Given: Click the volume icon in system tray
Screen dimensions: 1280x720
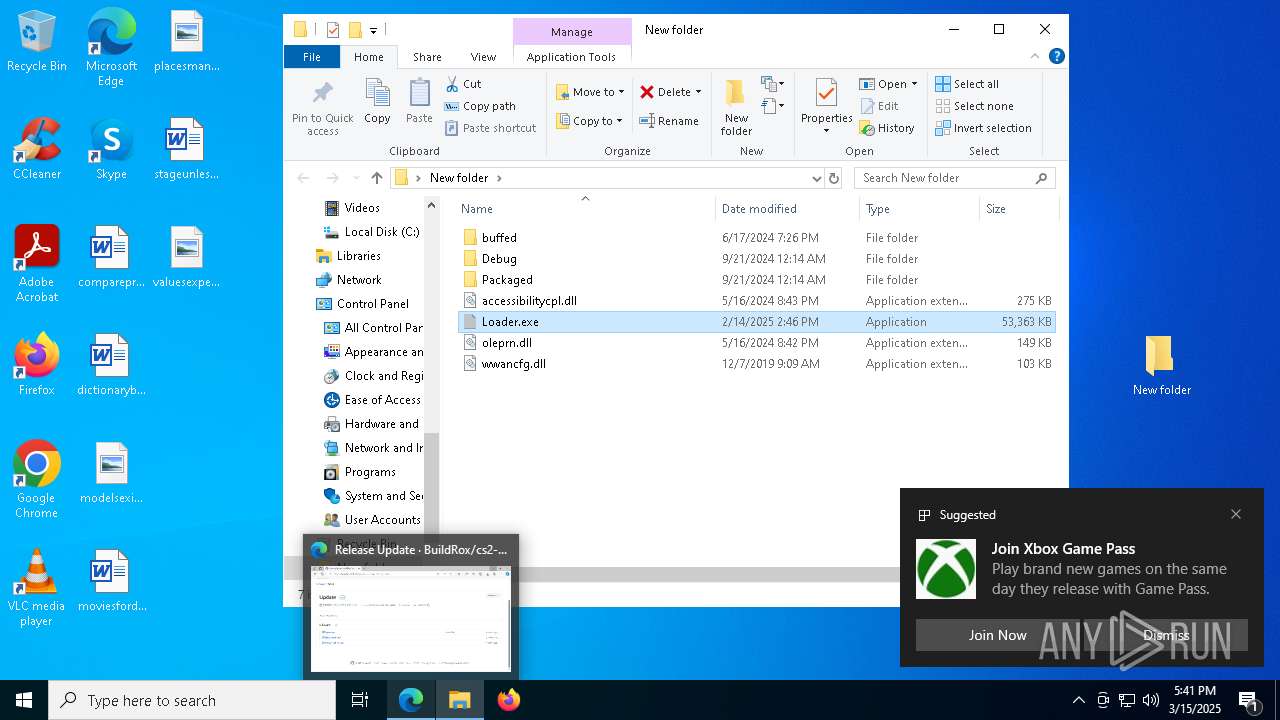Looking at the screenshot, I should (1151, 700).
